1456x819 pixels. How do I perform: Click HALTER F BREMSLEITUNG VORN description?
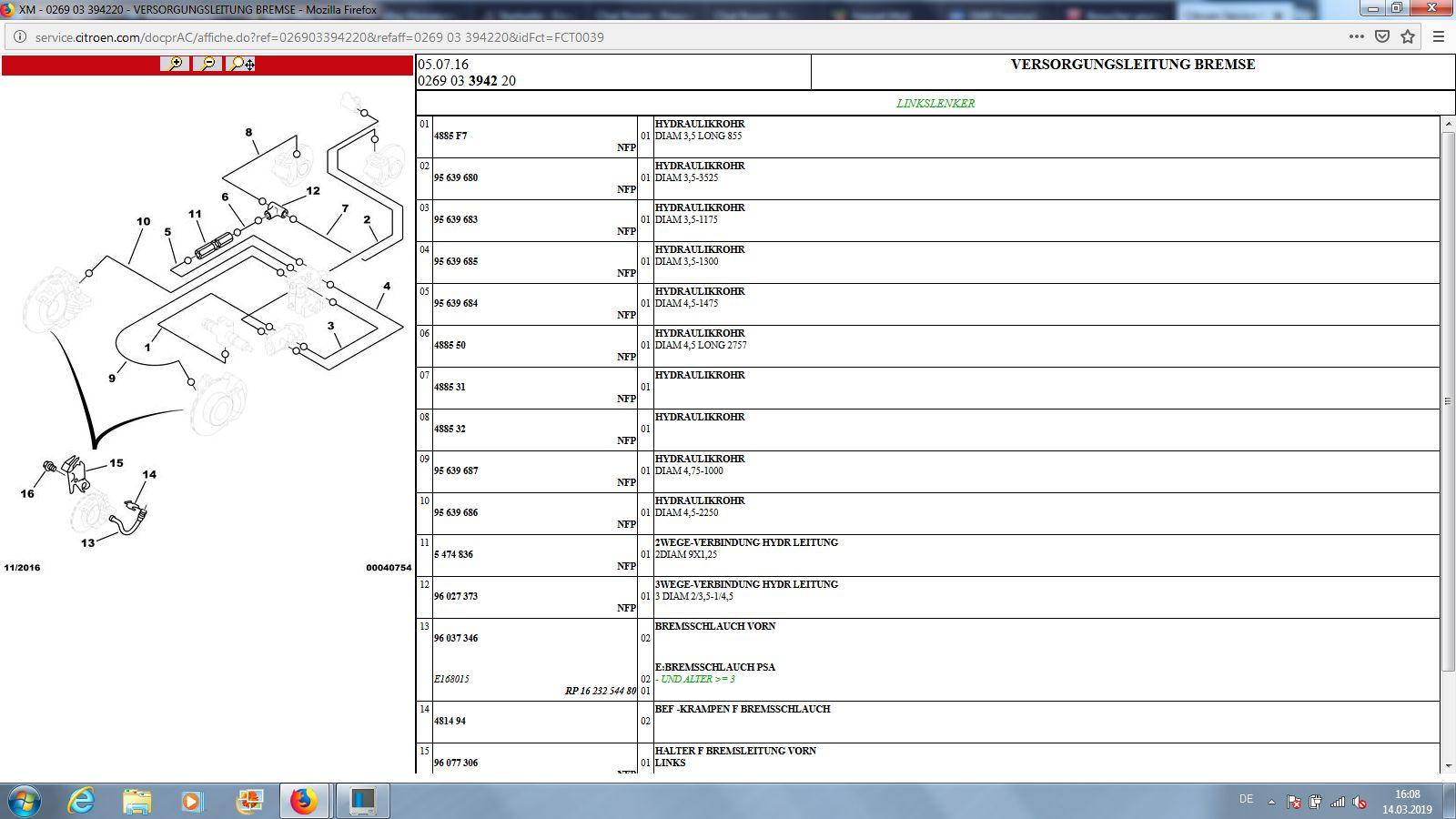735,751
